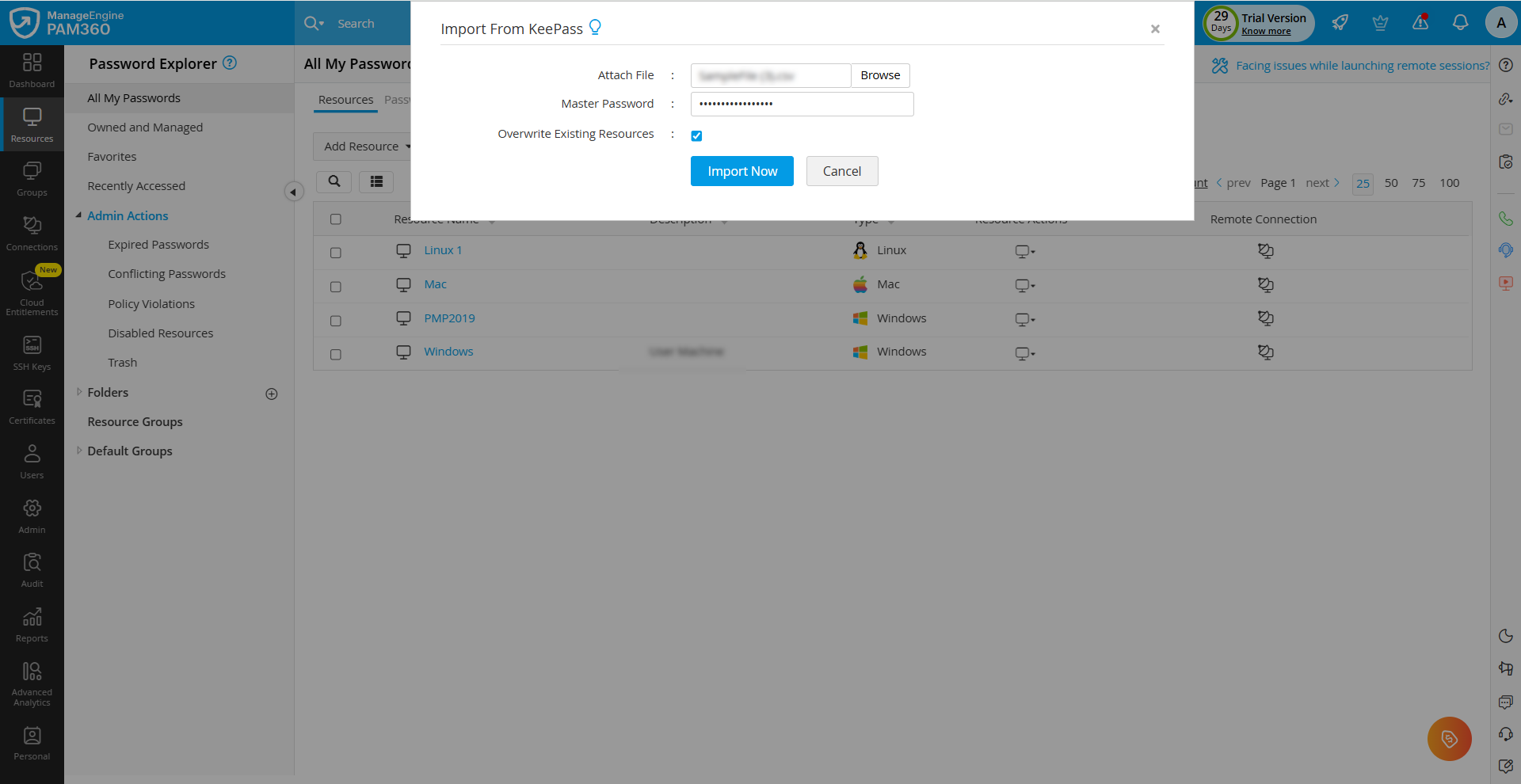
Task: Add a new folder with plus icon
Action: coord(272,394)
